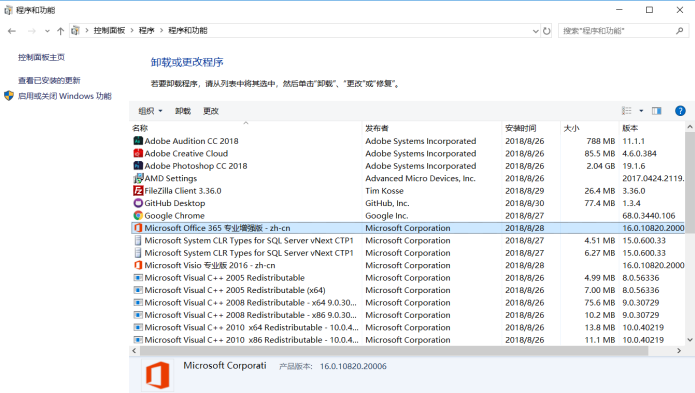Open the recent locations dropdown arrow
Viewport: 695px width, 393px height.
tap(47, 31)
